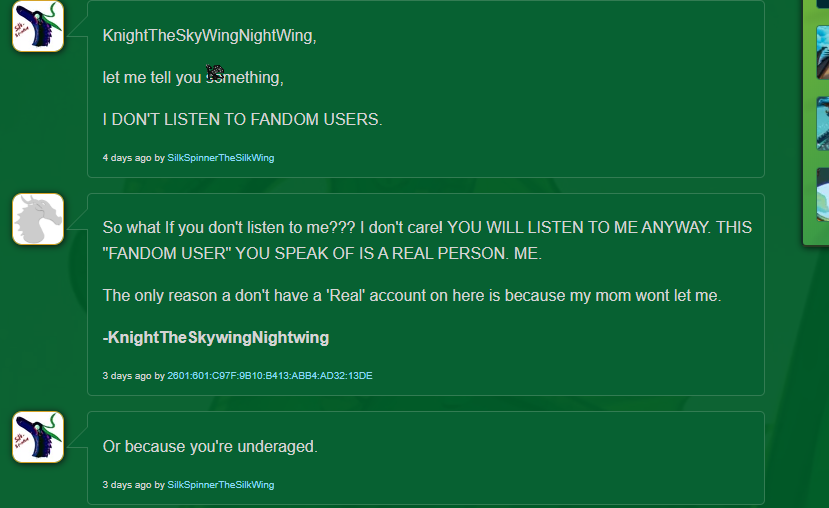Click the "Or because you're underaged." reply text

click(210, 446)
